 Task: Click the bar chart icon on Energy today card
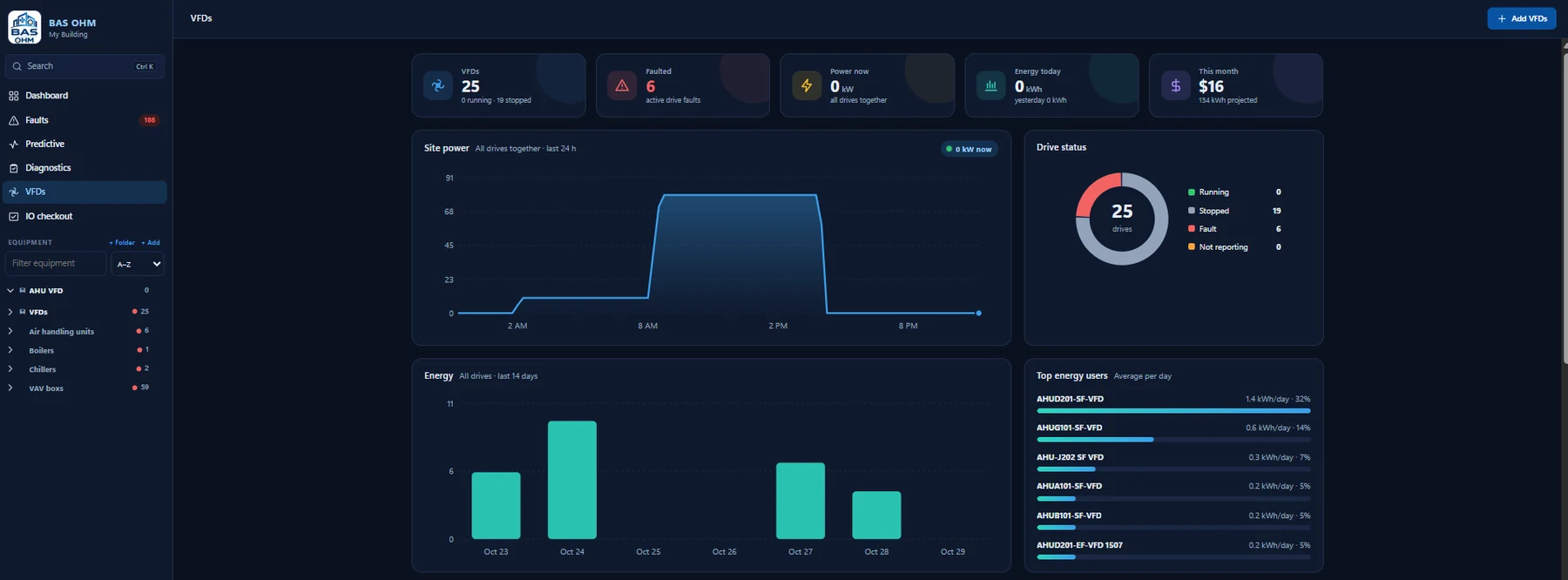990,85
